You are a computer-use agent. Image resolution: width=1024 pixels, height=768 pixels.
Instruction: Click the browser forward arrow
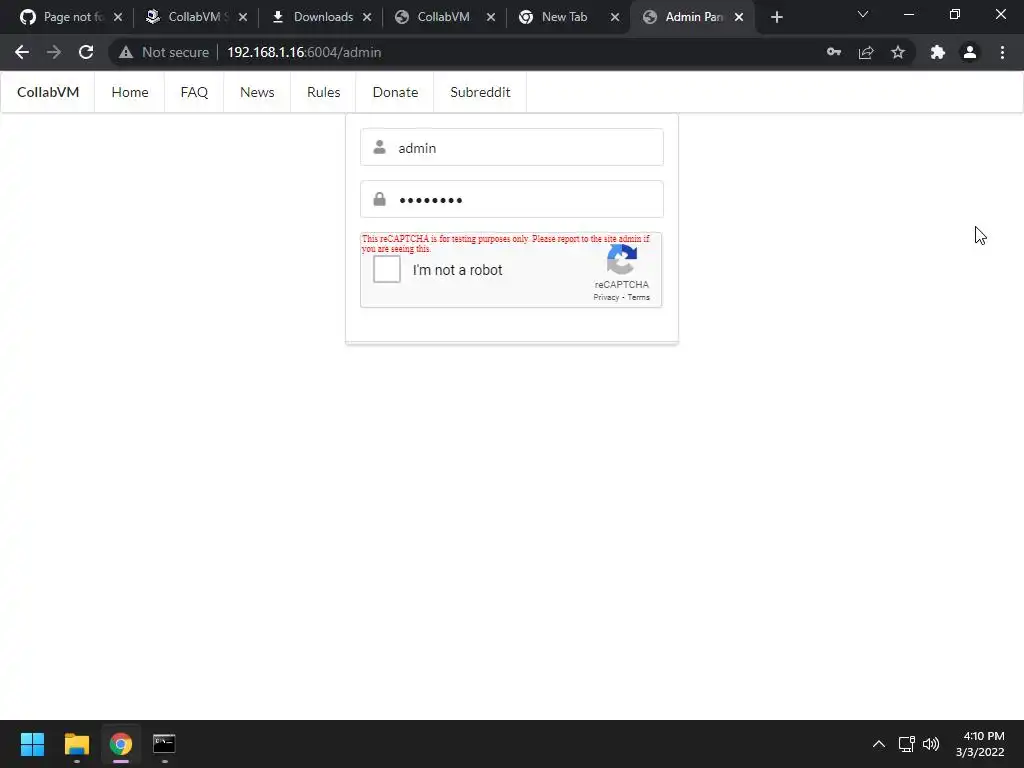click(54, 52)
